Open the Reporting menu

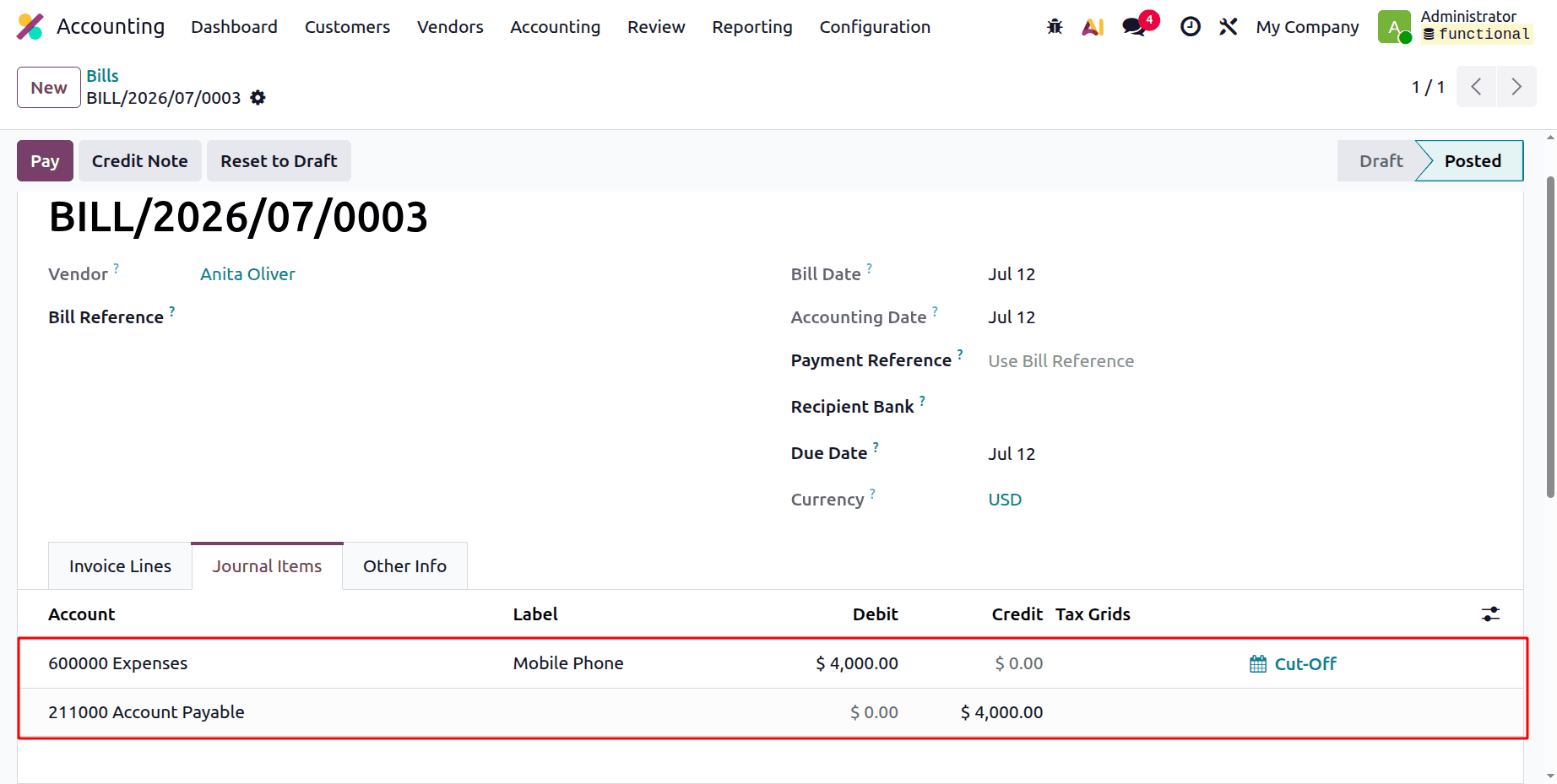pos(752,27)
